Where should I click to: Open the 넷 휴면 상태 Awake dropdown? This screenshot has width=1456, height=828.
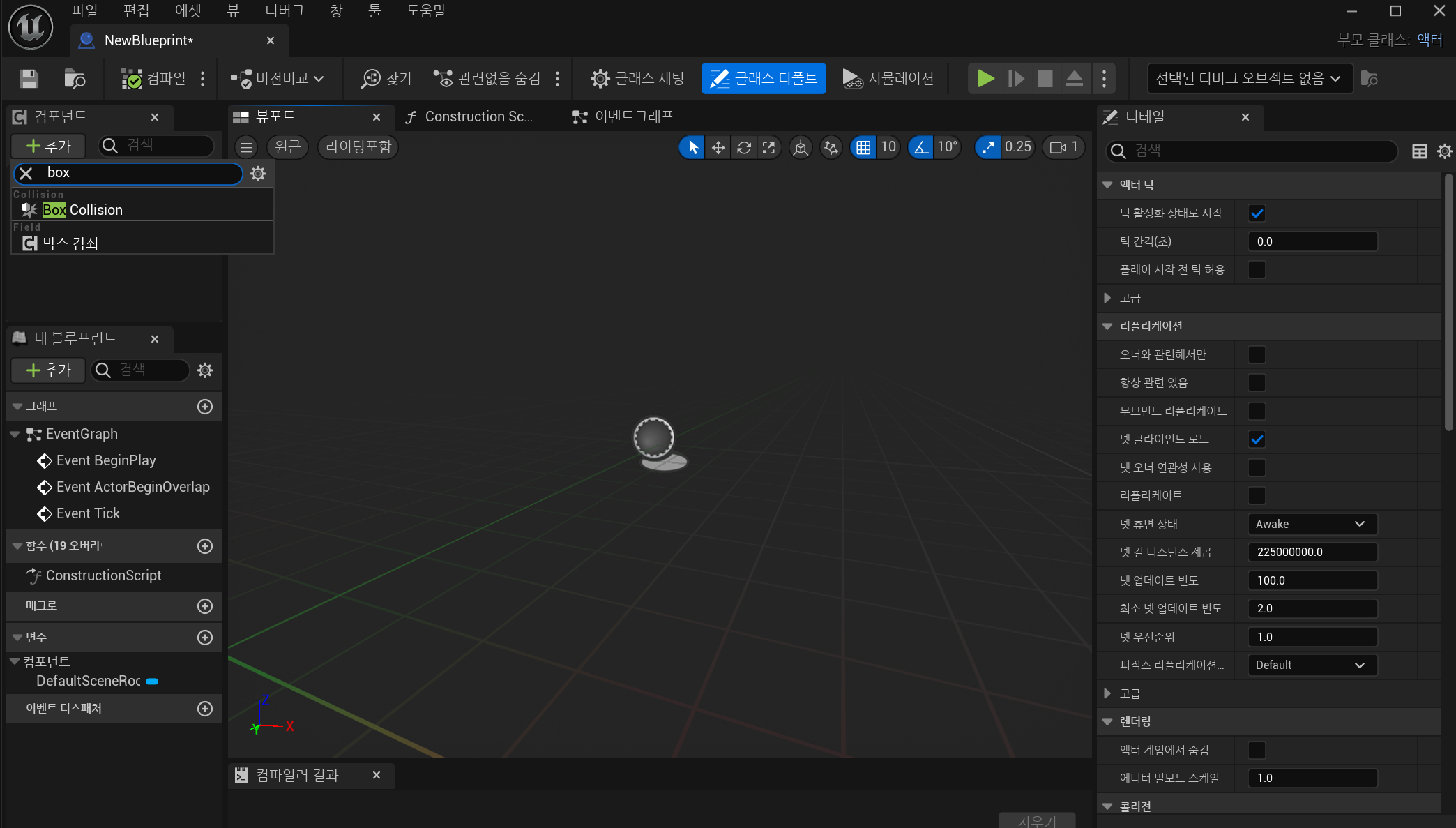[1311, 525]
